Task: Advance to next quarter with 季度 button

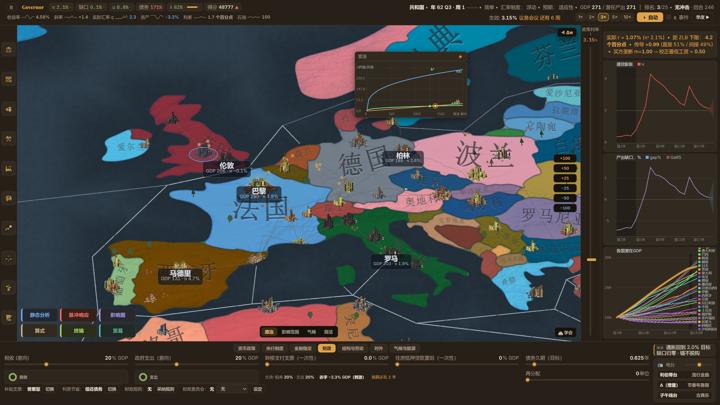Action: click(702, 17)
